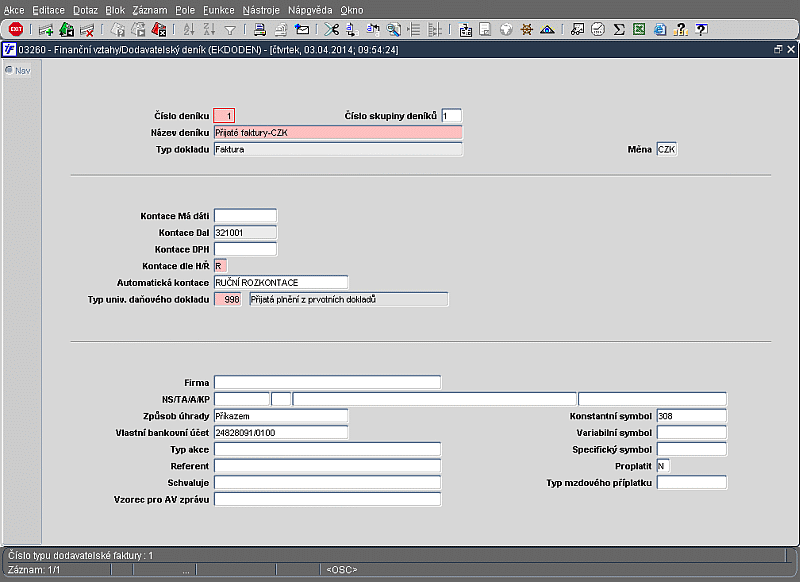Click the help icon with yellow boxes

681,30
